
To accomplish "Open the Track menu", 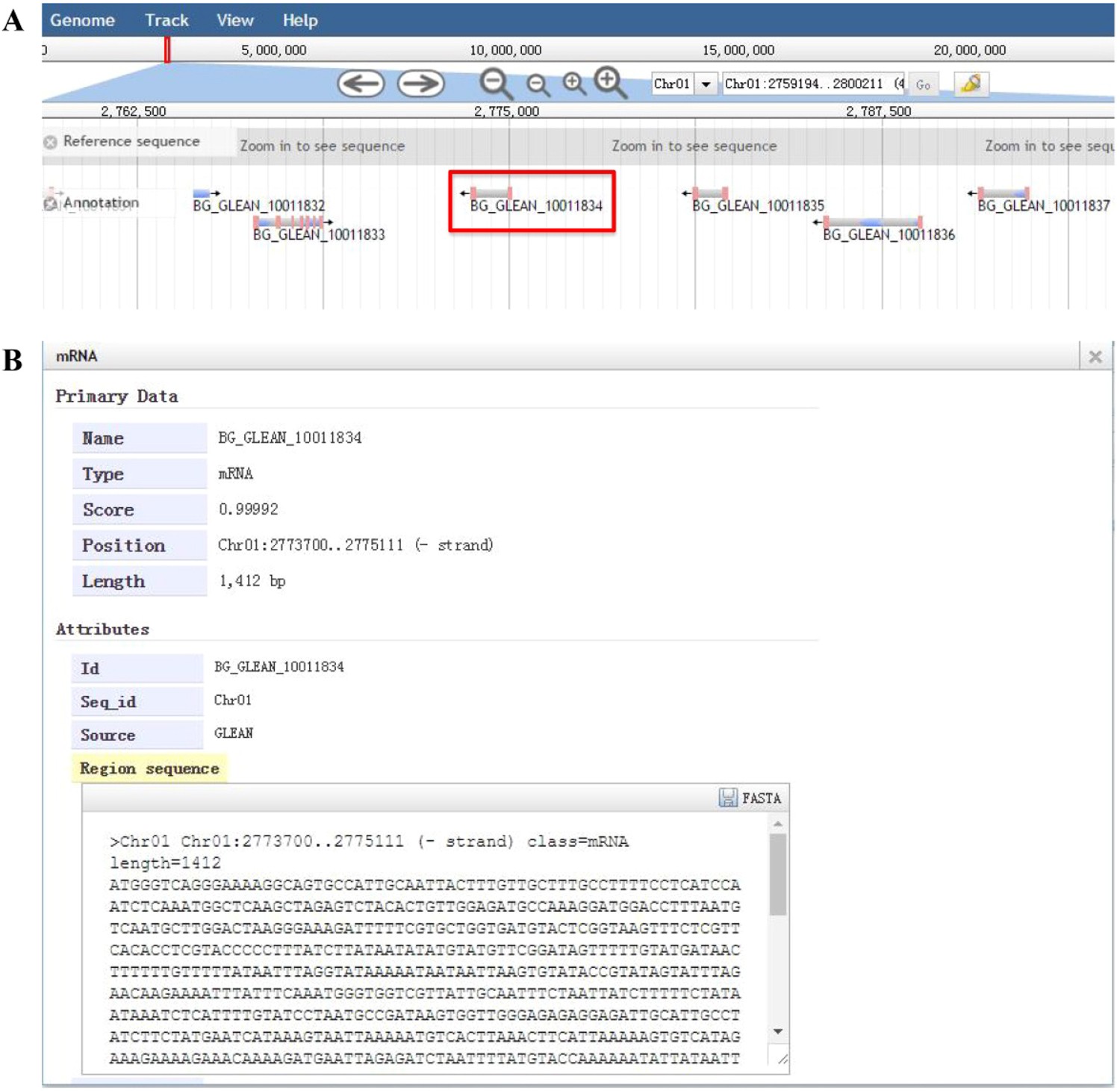I will click(167, 20).
